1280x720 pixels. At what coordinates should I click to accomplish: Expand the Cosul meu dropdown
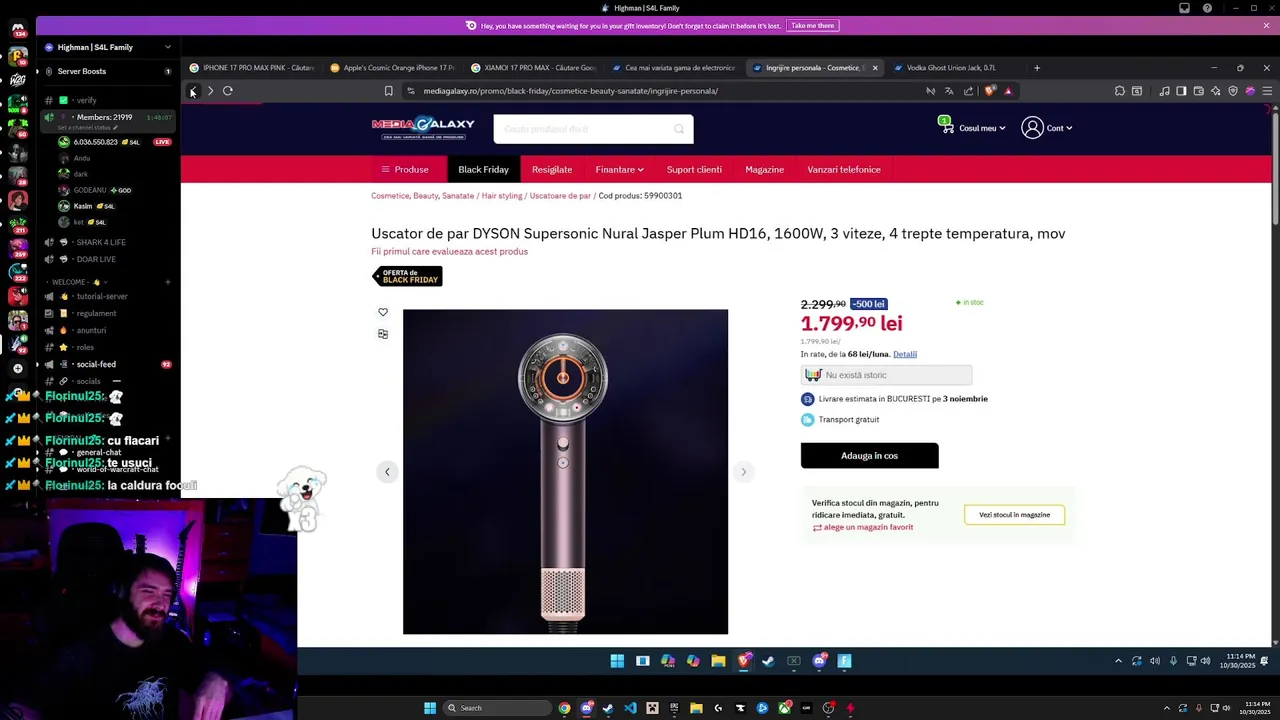pyautogui.click(x=982, y=128)
